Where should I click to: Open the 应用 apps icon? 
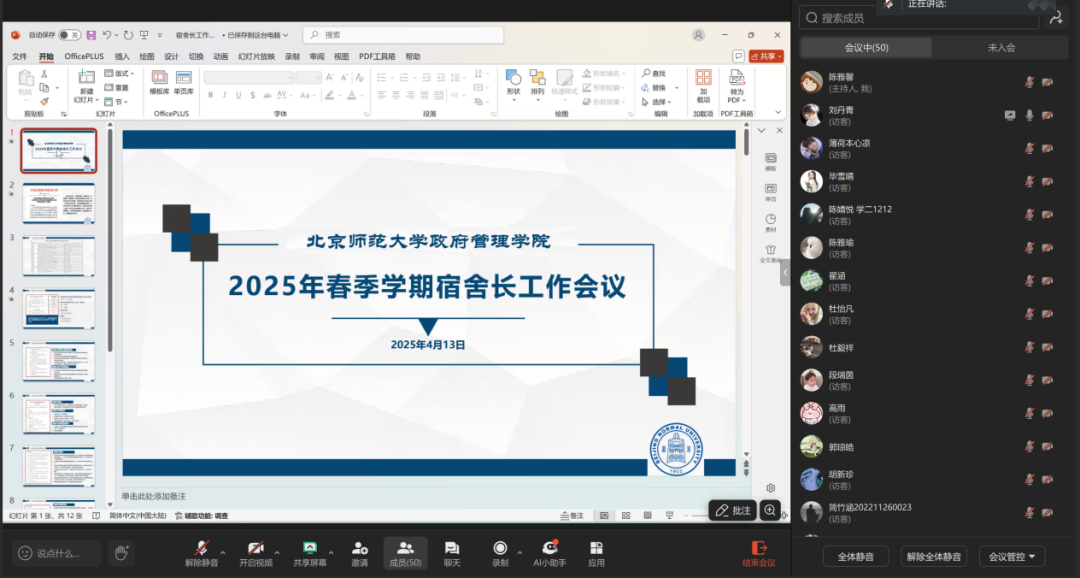[596, 548]
